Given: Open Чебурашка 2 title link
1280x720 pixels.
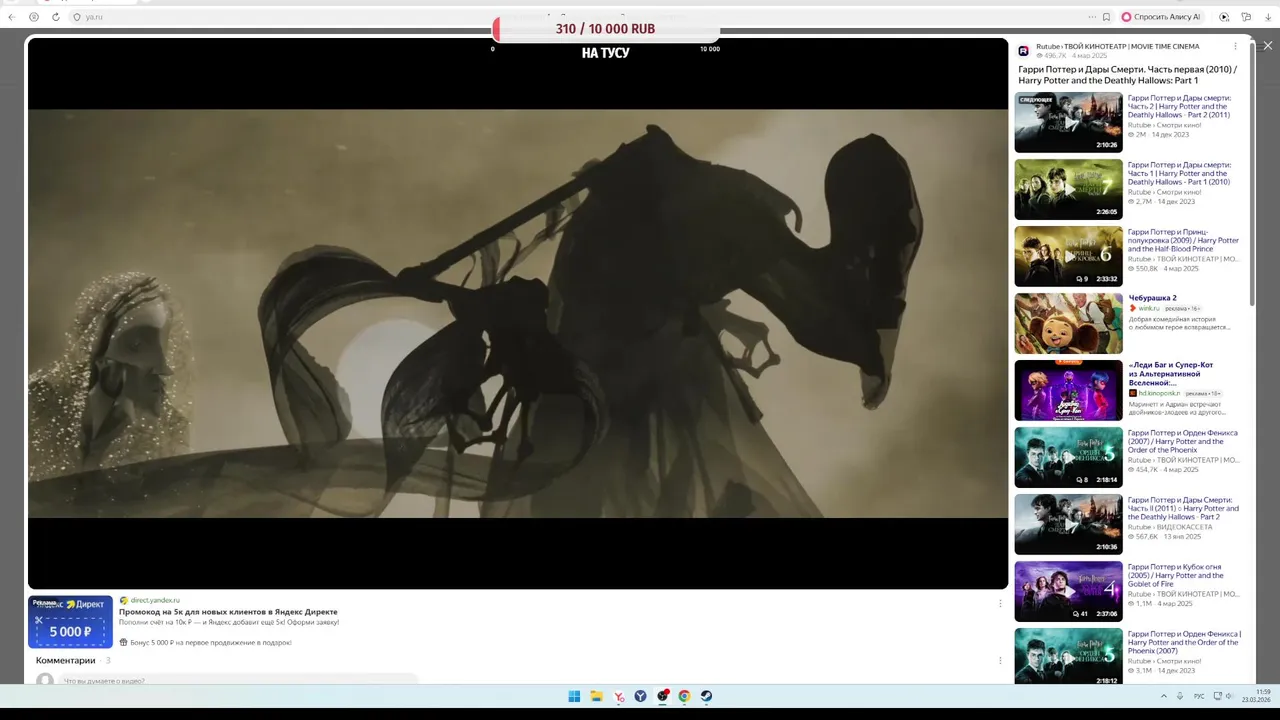Looking at the screenshot, I should [1153, 298].
